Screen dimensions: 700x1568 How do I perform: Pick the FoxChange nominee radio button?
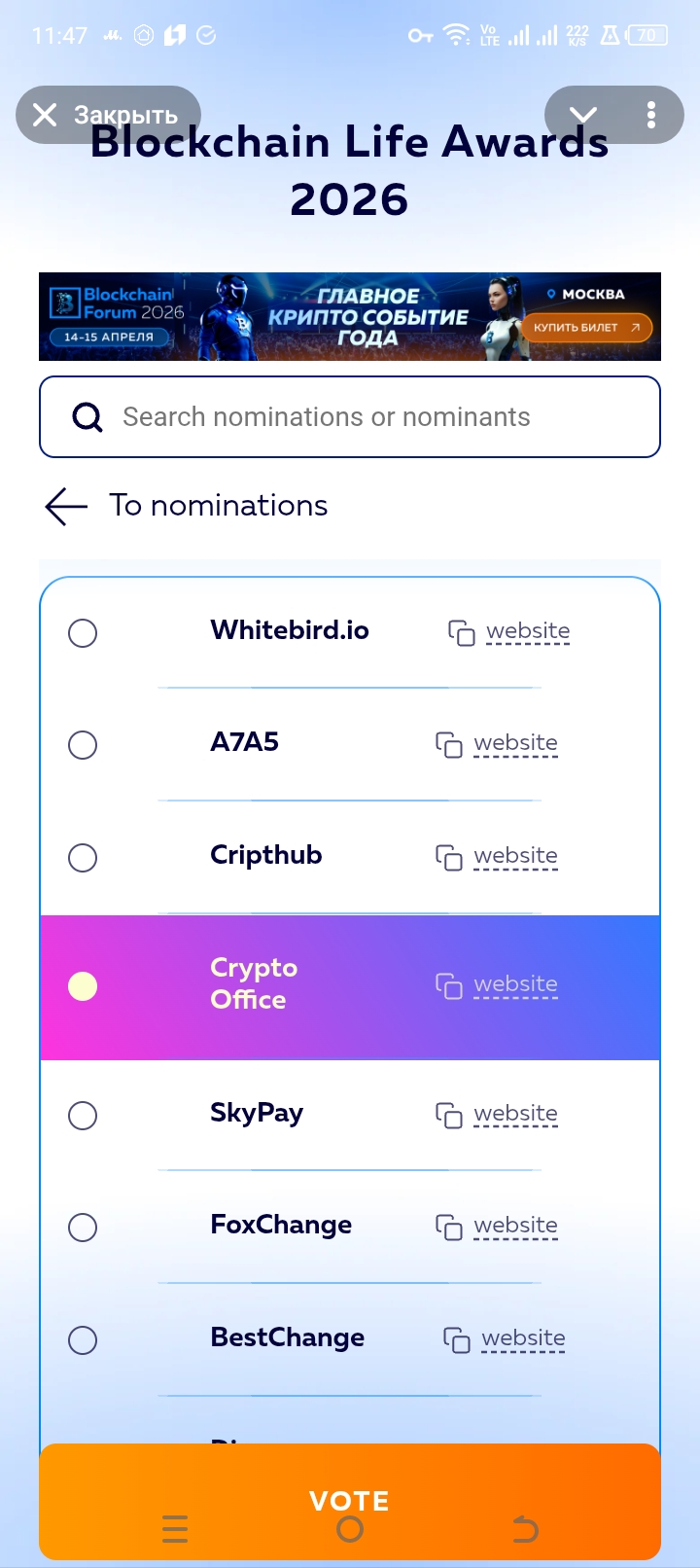point(83,1228)
